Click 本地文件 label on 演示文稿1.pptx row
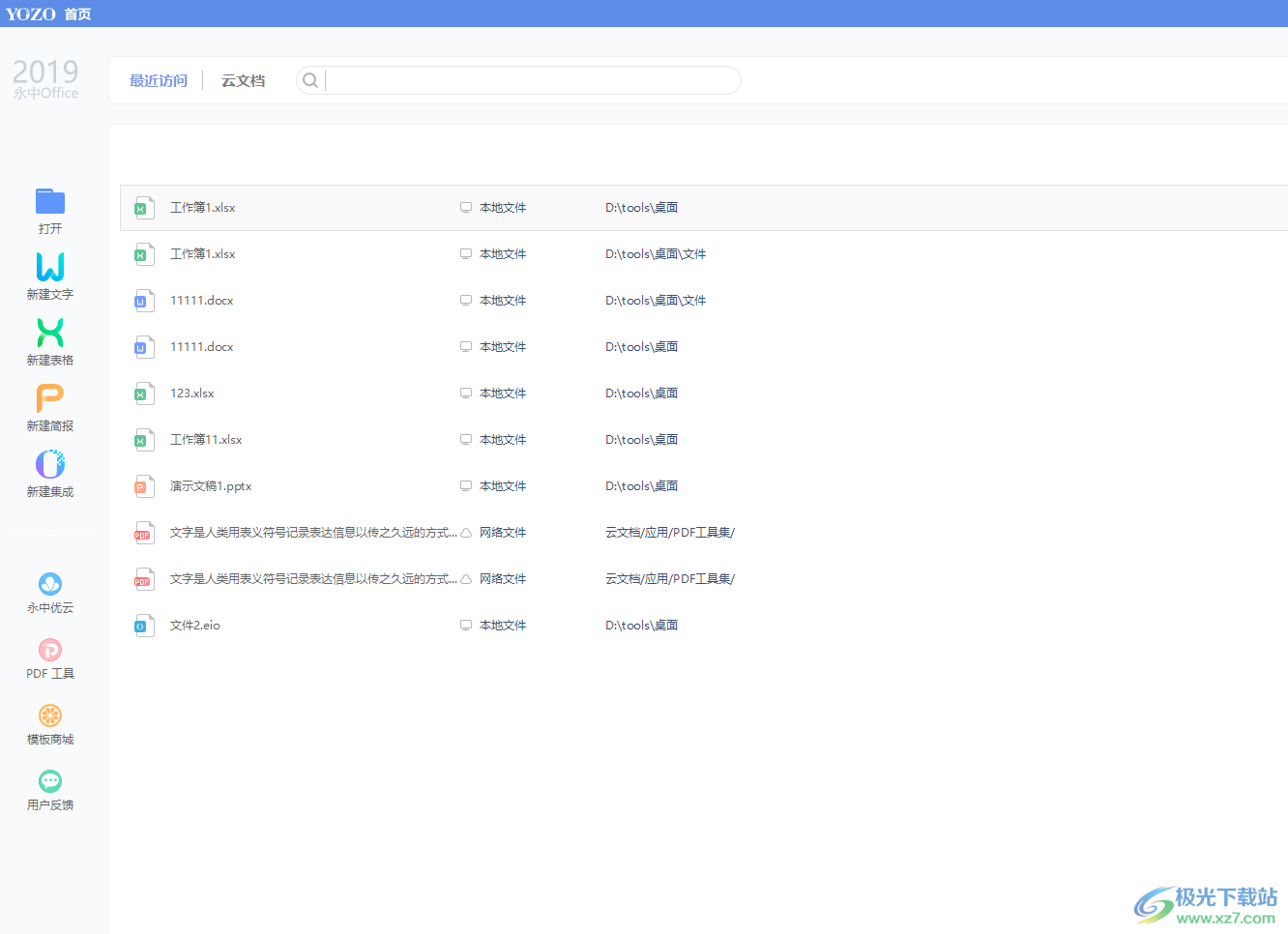This screenshot has height=934, width=1288. coord(503,486)
